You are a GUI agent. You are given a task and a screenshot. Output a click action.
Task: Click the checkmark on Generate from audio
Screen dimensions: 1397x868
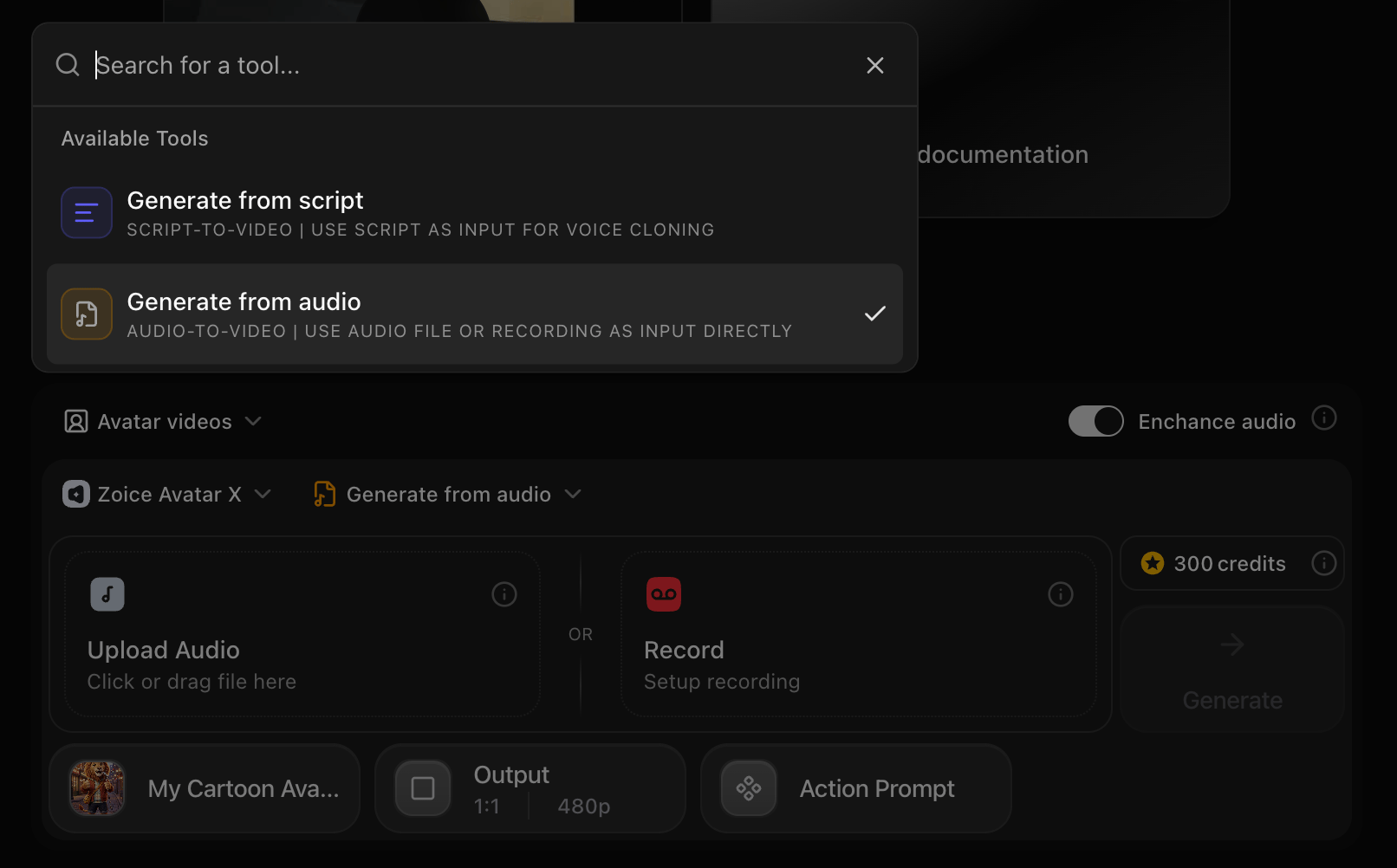coord(875,314)
